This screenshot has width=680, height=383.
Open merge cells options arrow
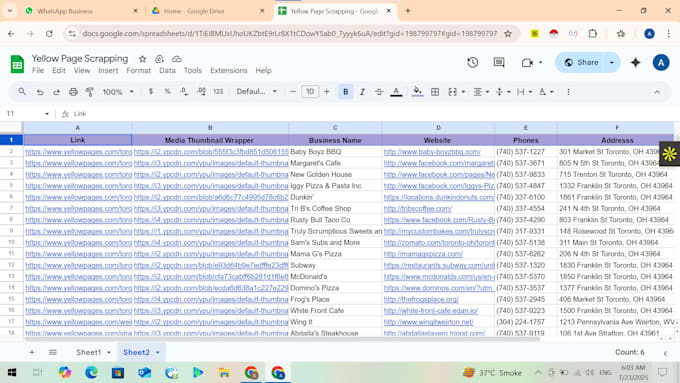click(x=464, y=92)
